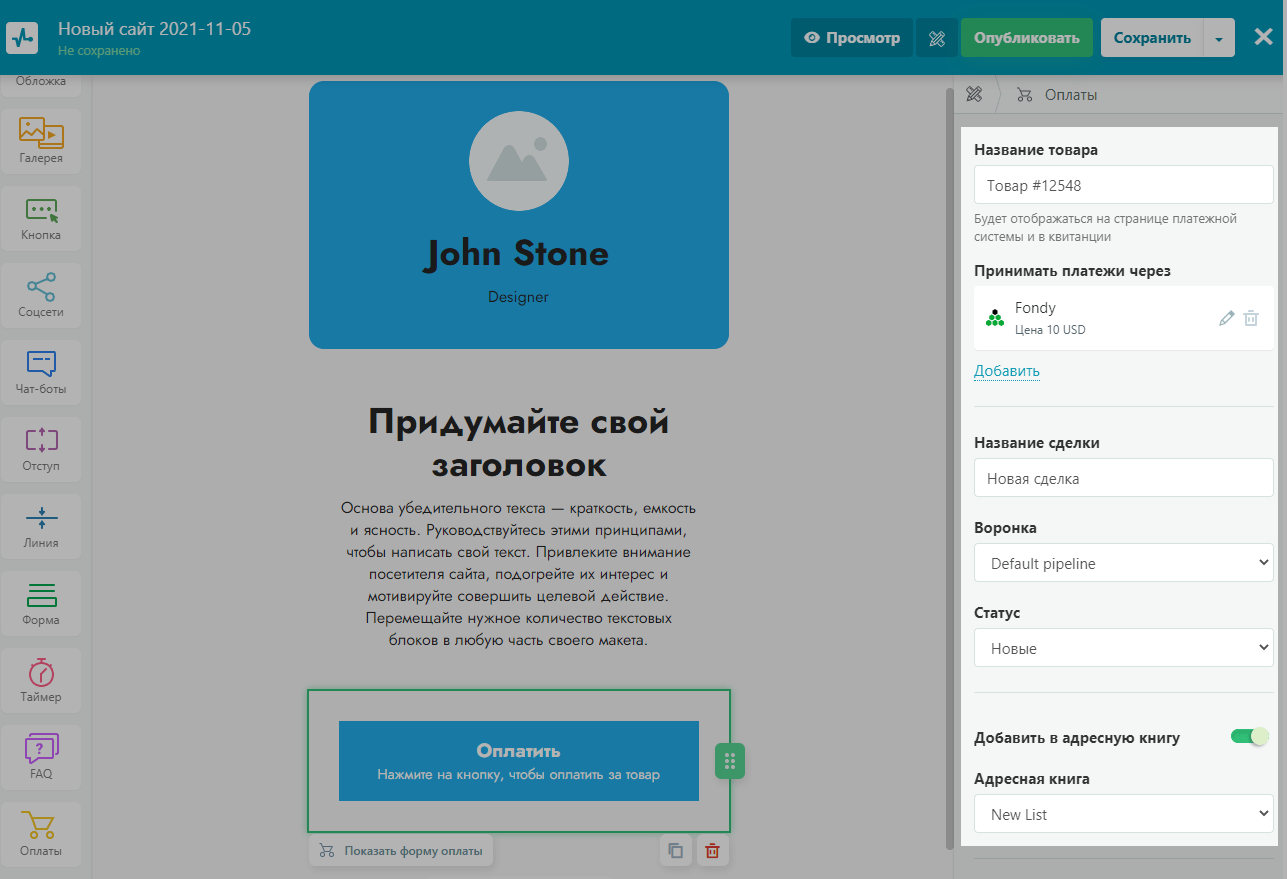Open the address book New List dropdown
This screenshot has width=1287, height=879.
tap(1123, 815)
